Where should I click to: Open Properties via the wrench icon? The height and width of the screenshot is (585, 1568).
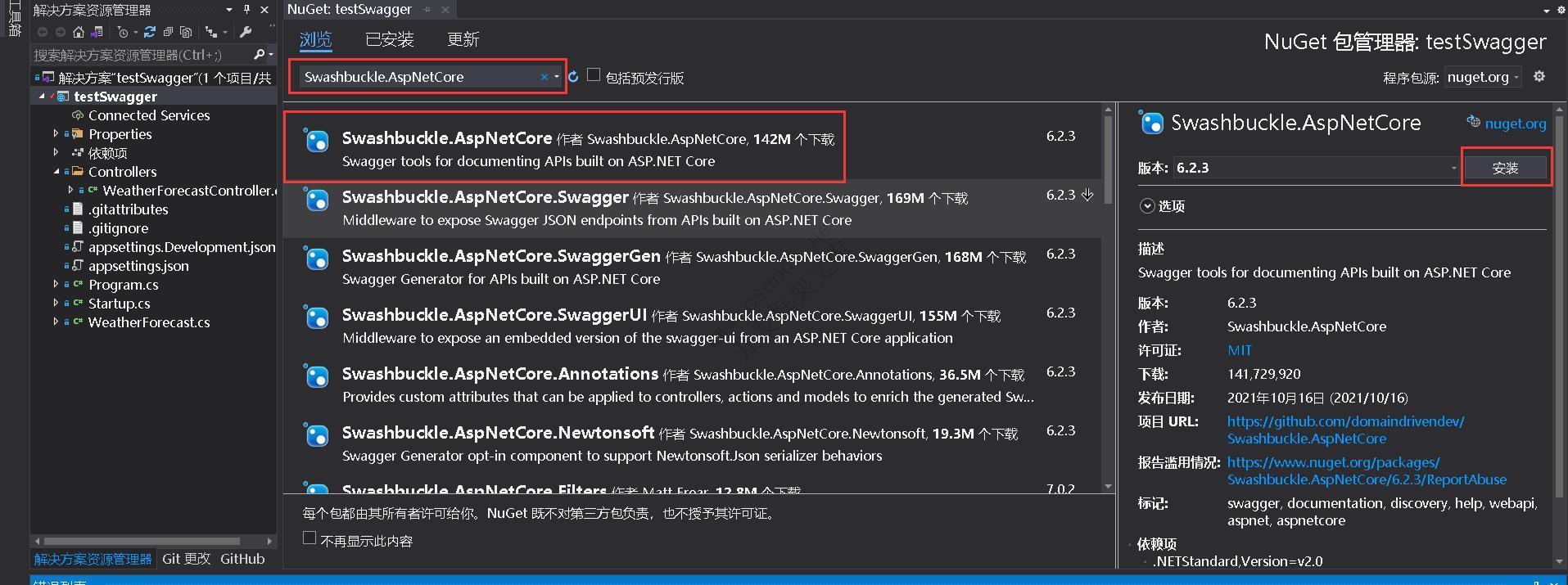245,32
